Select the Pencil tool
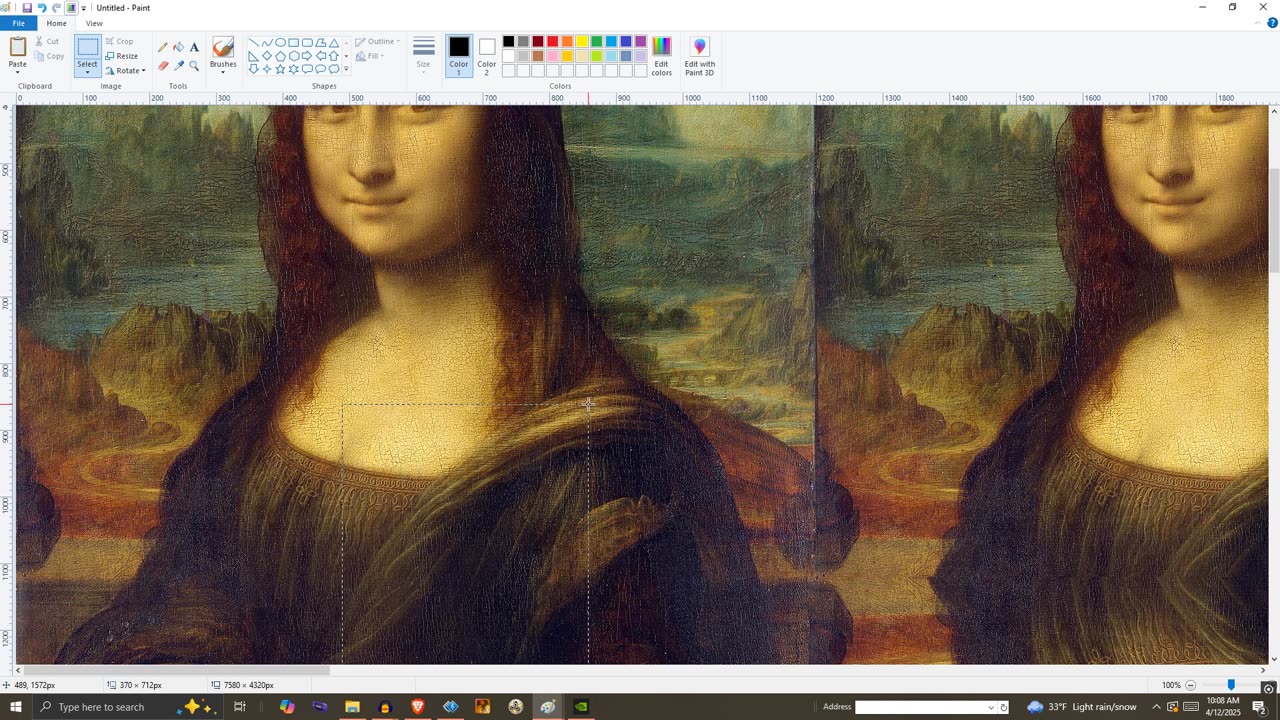 (162, 47)
